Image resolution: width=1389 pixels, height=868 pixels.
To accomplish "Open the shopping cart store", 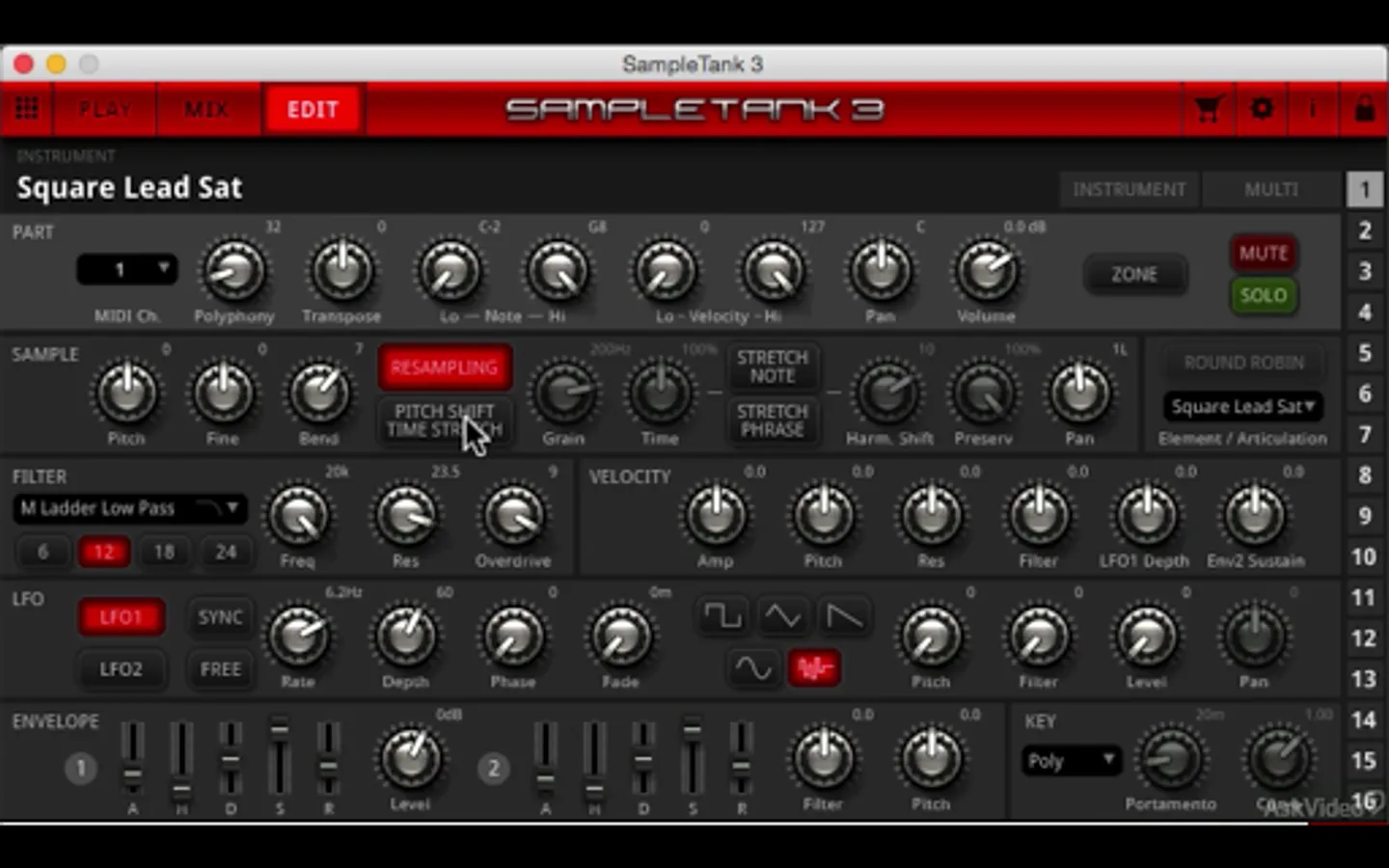I will pos(1207,109).
